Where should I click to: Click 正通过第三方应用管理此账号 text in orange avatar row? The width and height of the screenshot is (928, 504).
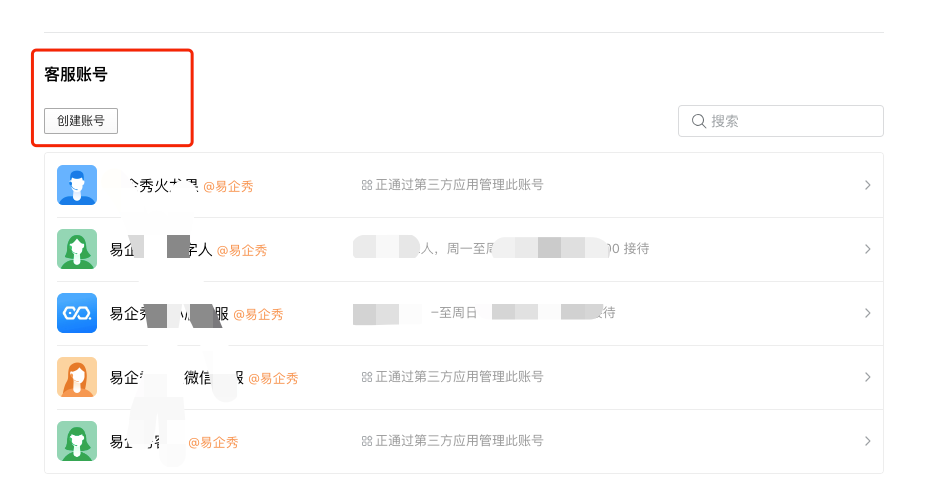point(459,377)
